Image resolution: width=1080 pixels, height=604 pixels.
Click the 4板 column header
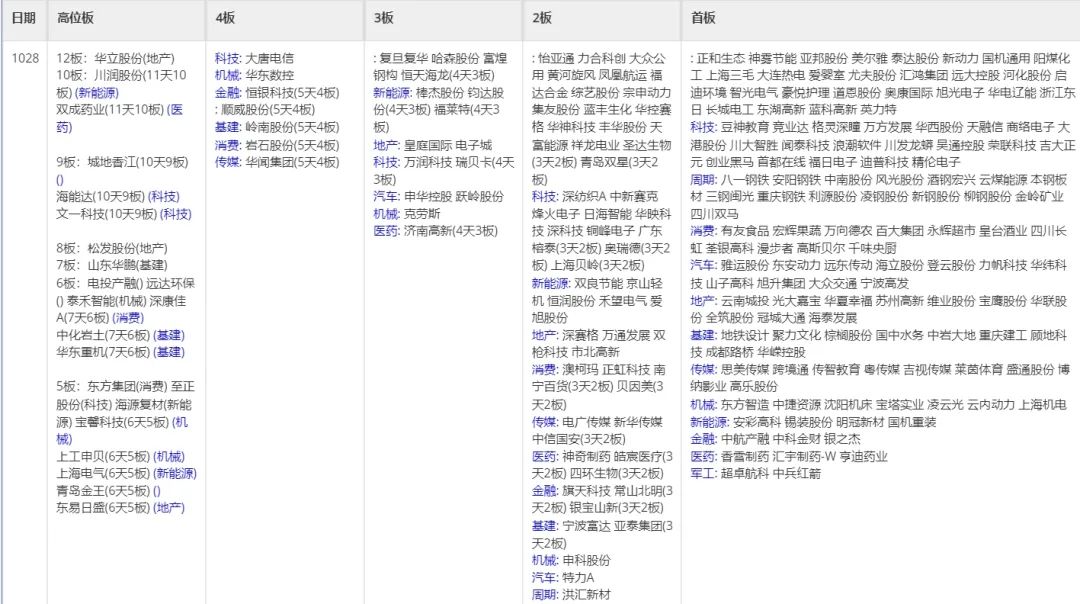click(x=225, y=18)
